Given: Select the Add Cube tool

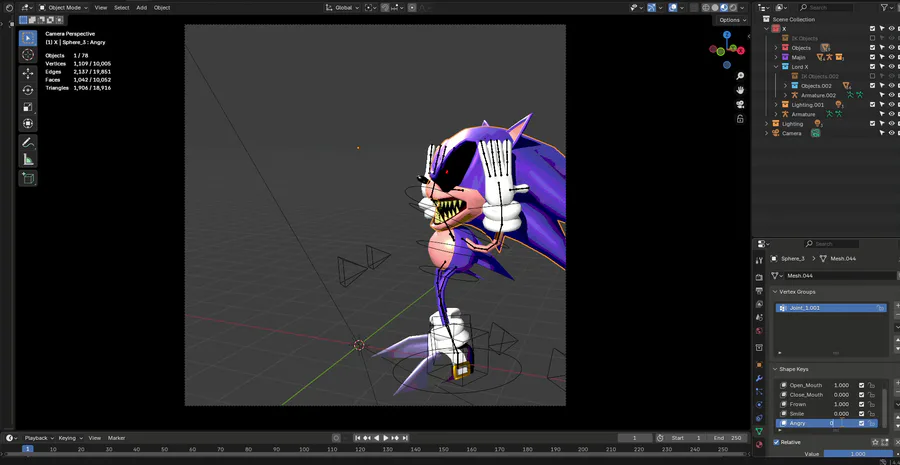Looking at the screenshot, I should pyautogui.click(x=28, y=179).
